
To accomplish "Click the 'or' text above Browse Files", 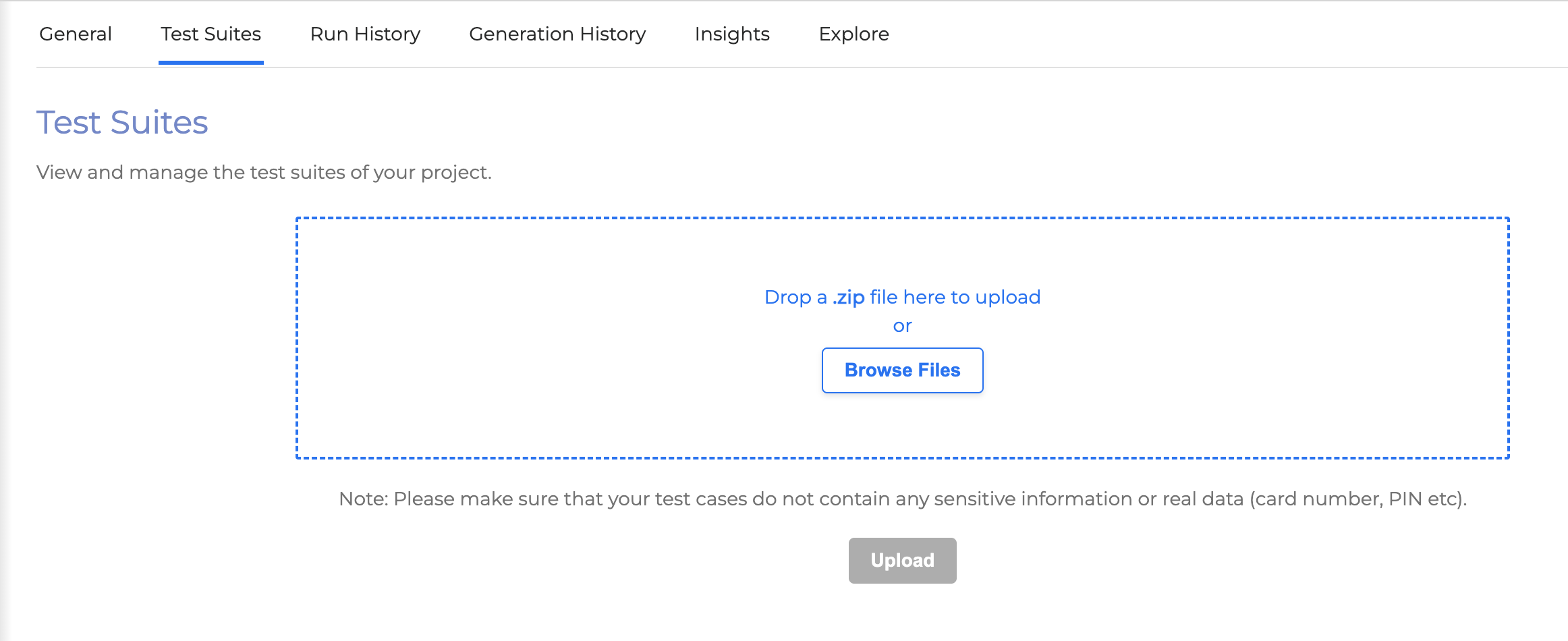I will (902, 326).
